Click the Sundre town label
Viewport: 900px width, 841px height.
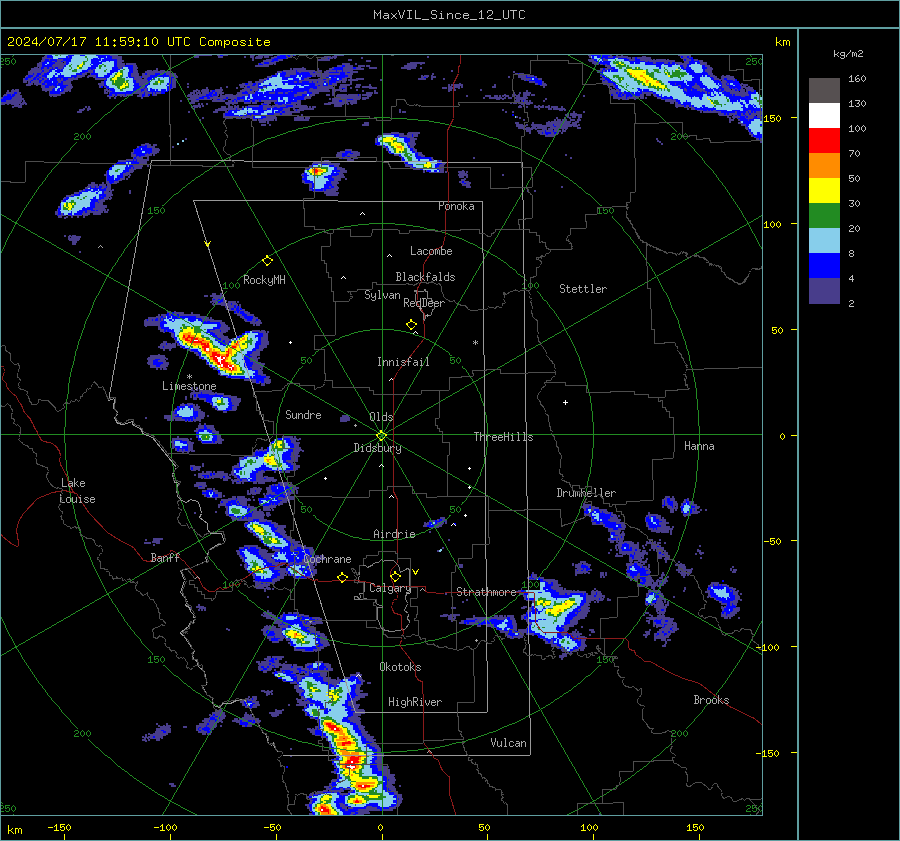(x=303, y=414)
